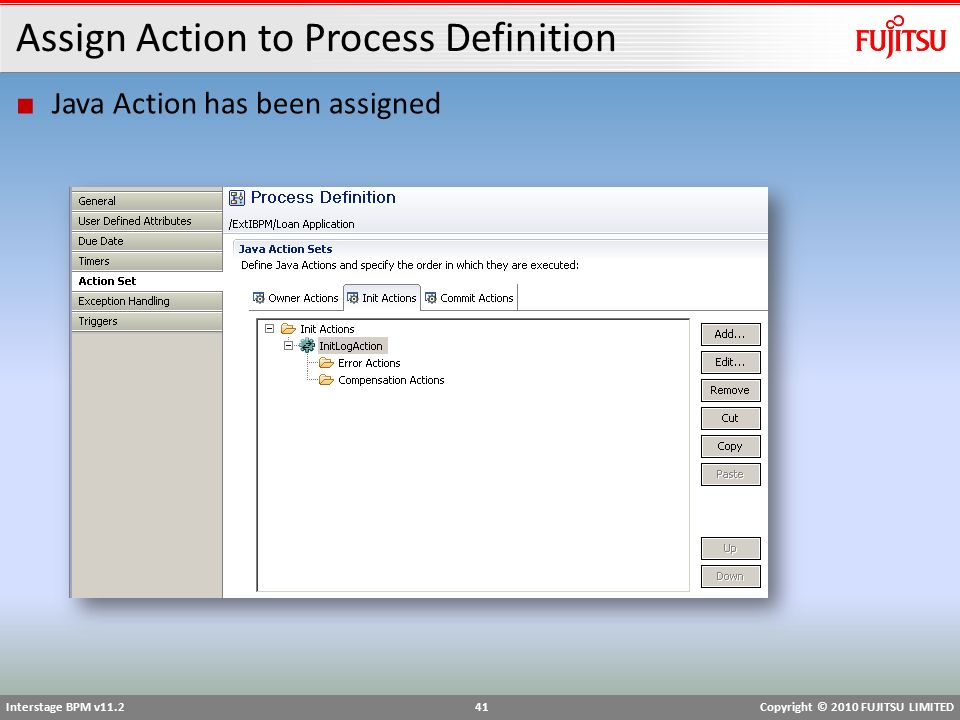Click the Error Actions folder icon

tap(326, 363)
